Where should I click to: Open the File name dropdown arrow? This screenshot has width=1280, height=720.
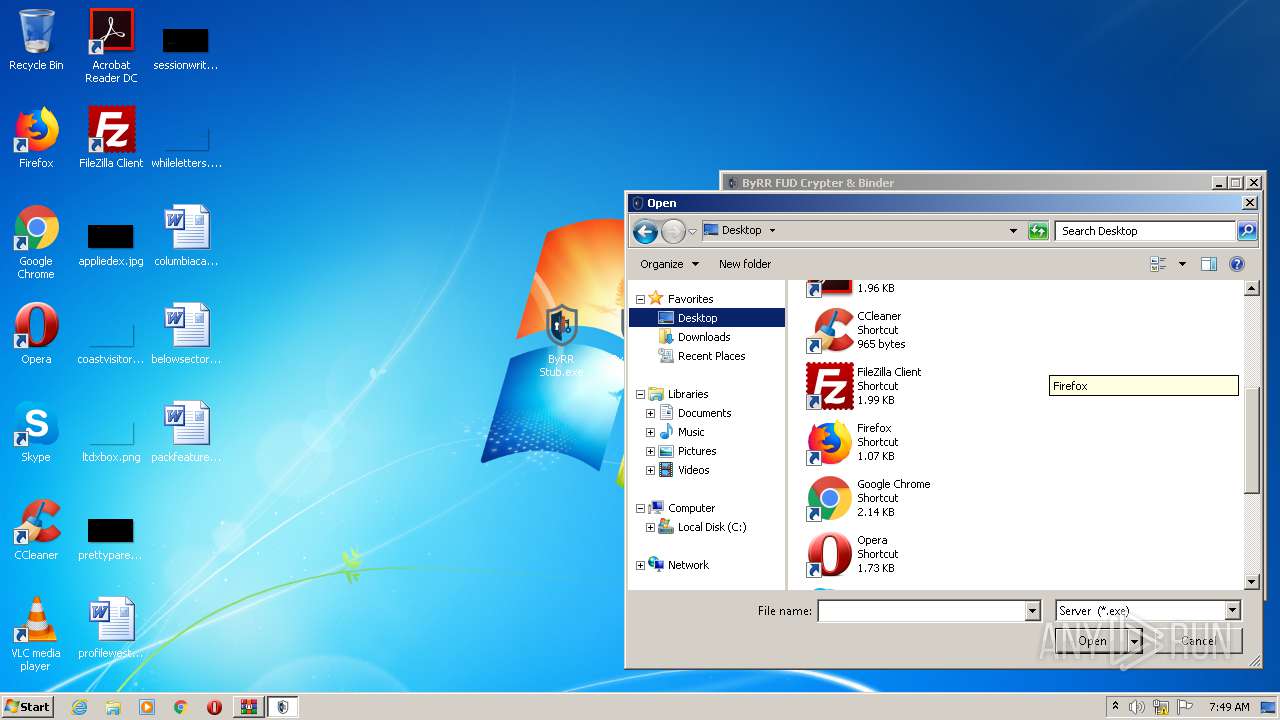tap(1033, 611)
